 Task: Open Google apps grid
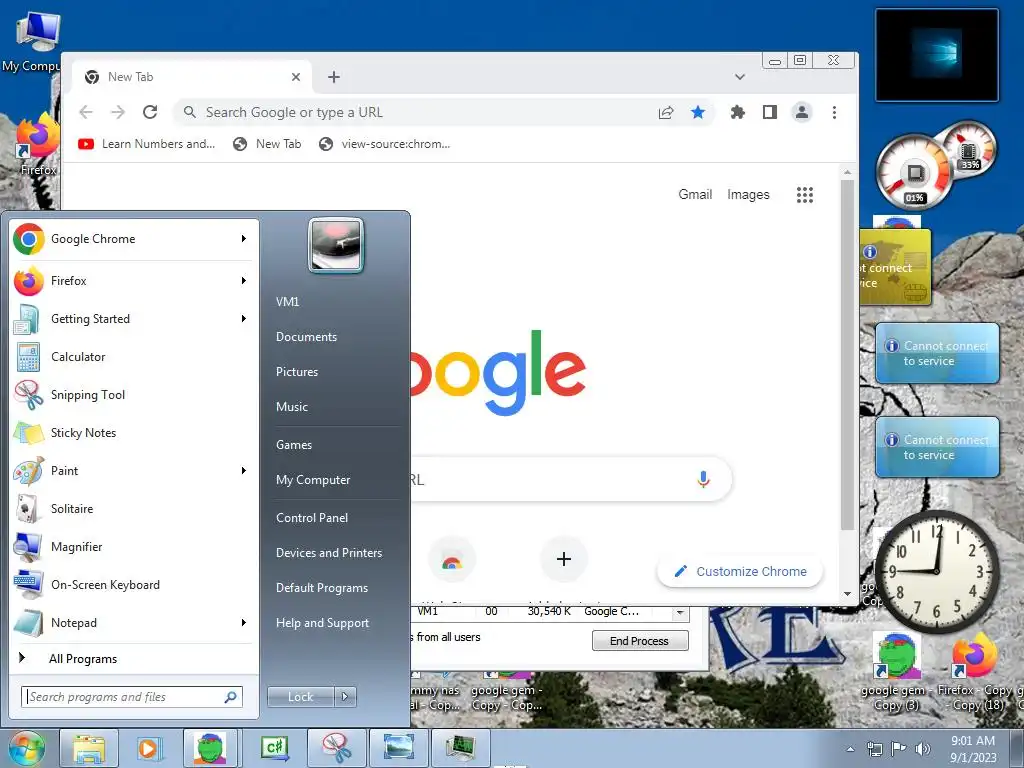[805, 195]
